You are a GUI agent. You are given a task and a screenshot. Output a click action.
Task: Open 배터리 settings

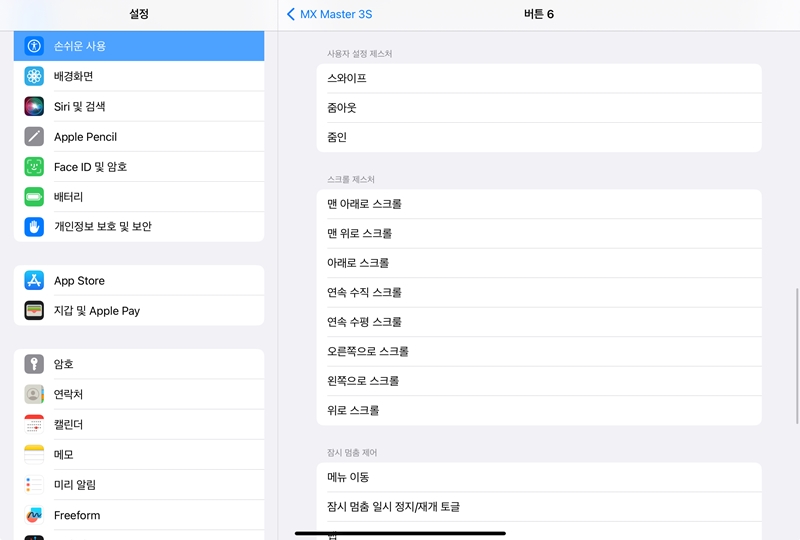(139, 197)
